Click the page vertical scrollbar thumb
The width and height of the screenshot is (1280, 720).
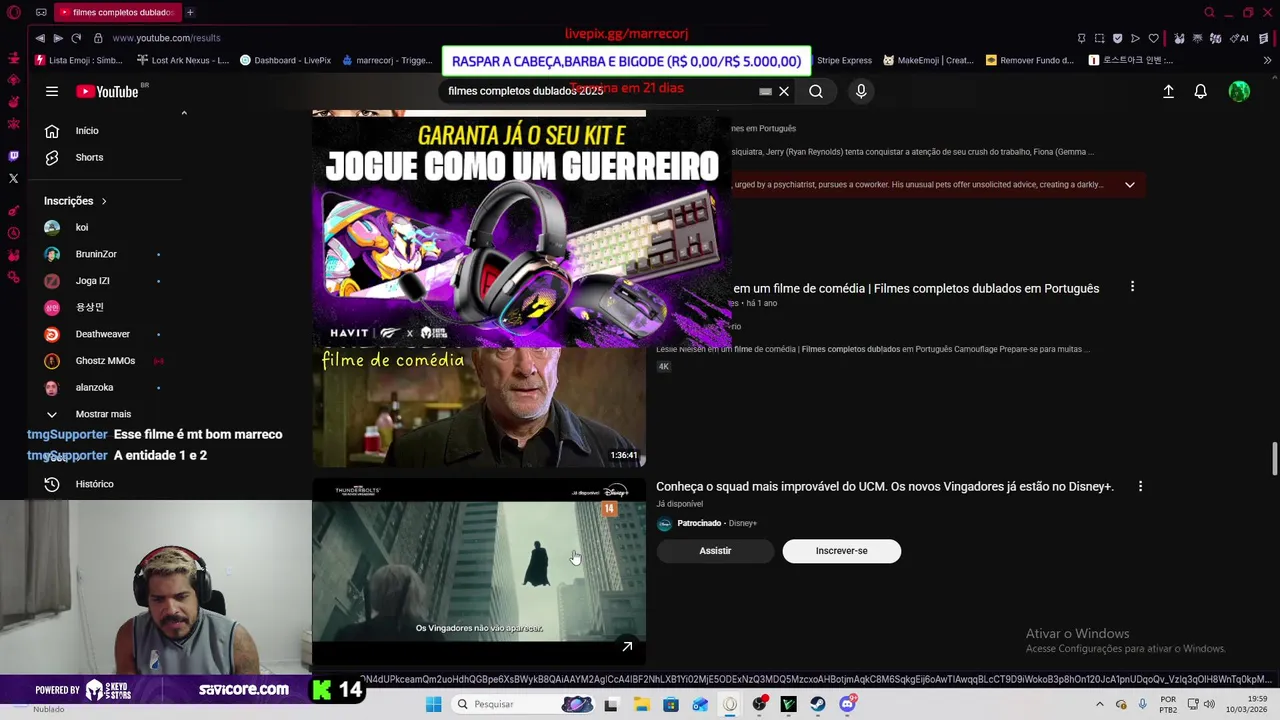coord(1274,459)
